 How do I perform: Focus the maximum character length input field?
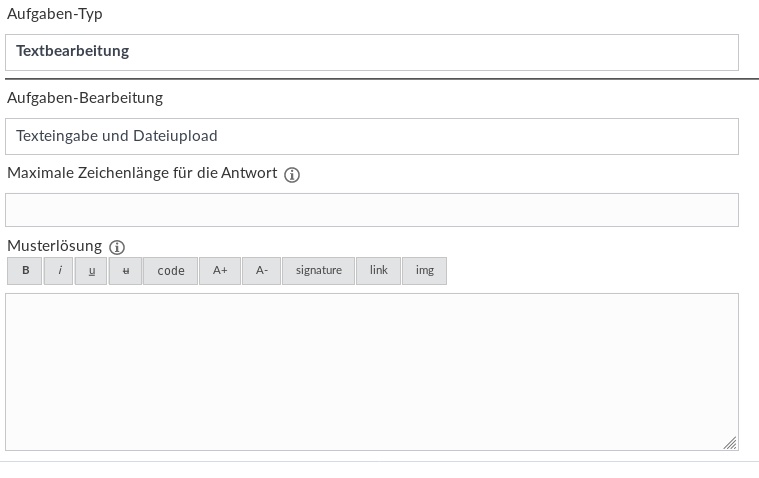point(372,210)
